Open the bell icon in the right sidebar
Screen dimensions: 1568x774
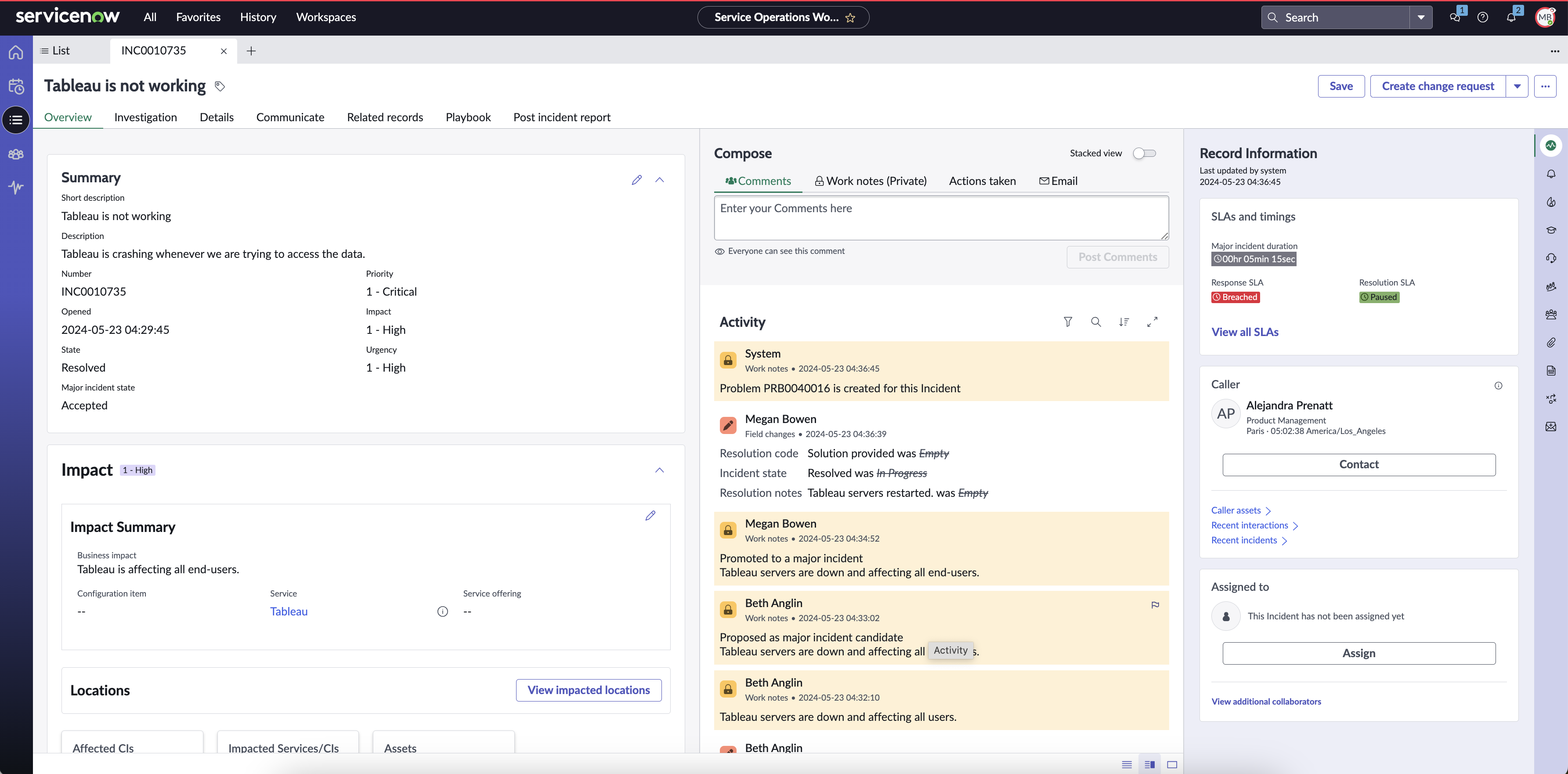coord(1551,174)
